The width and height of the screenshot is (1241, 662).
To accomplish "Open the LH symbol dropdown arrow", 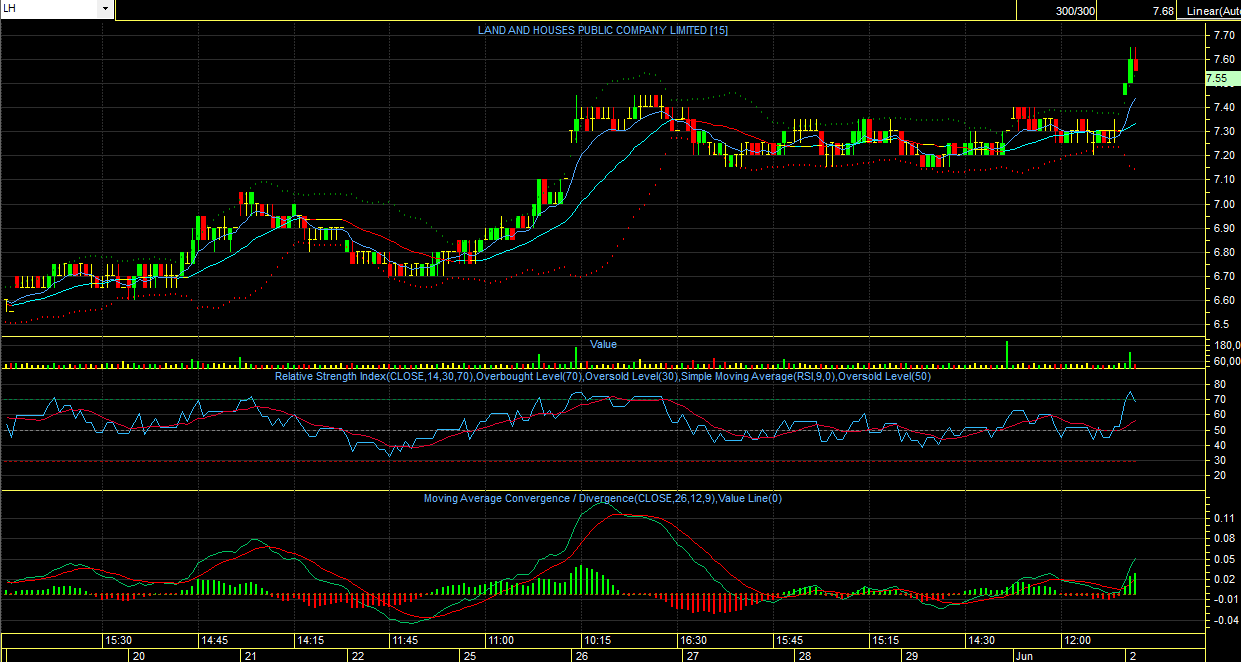I will click(105, 8).
